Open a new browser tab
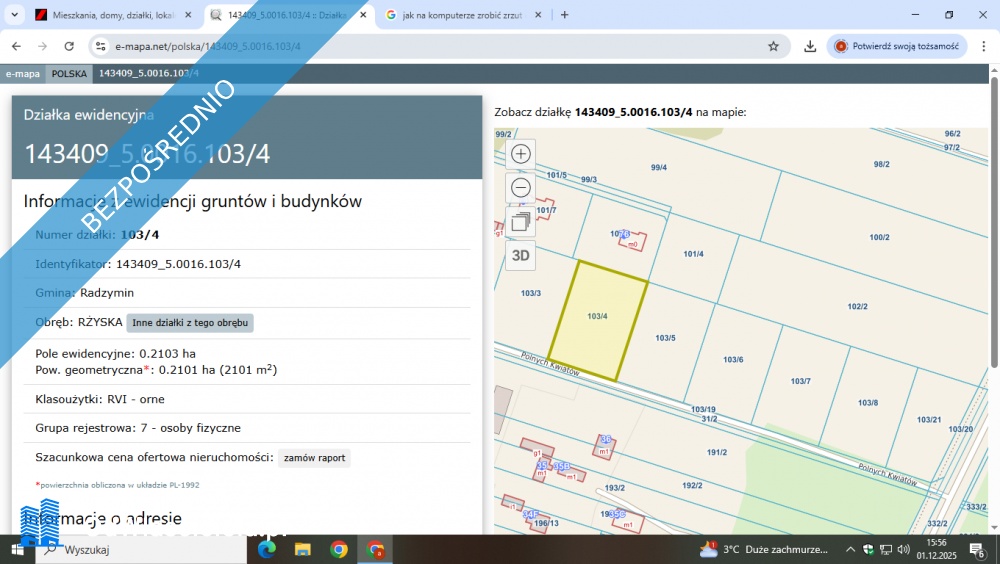This screenshot has width=1000, height=564. coord(565,15)
